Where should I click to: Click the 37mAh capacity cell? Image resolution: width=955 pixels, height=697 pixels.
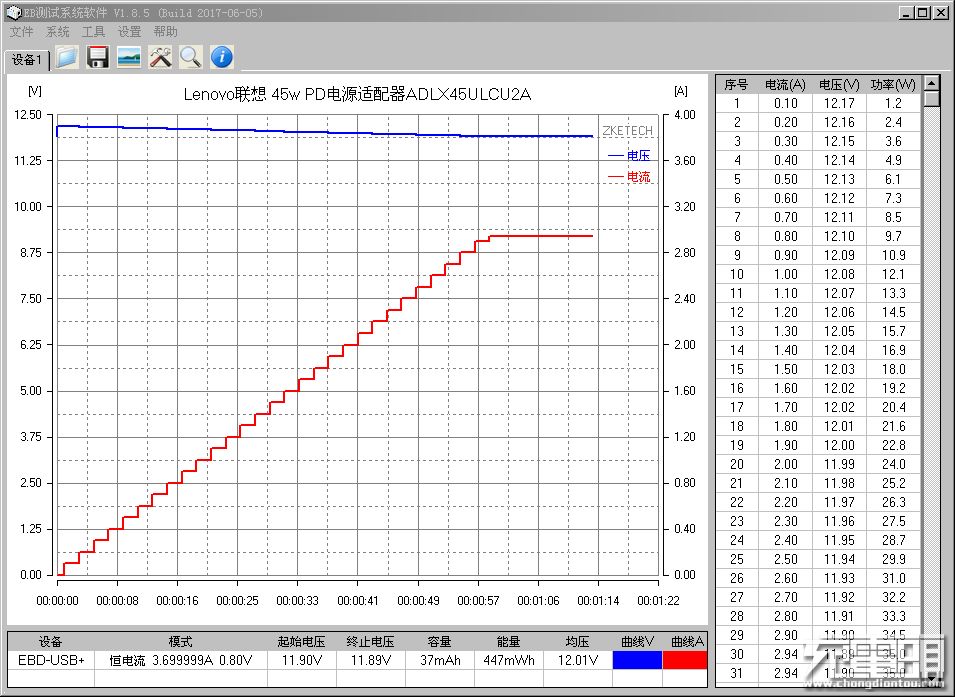tap(440, 660)
